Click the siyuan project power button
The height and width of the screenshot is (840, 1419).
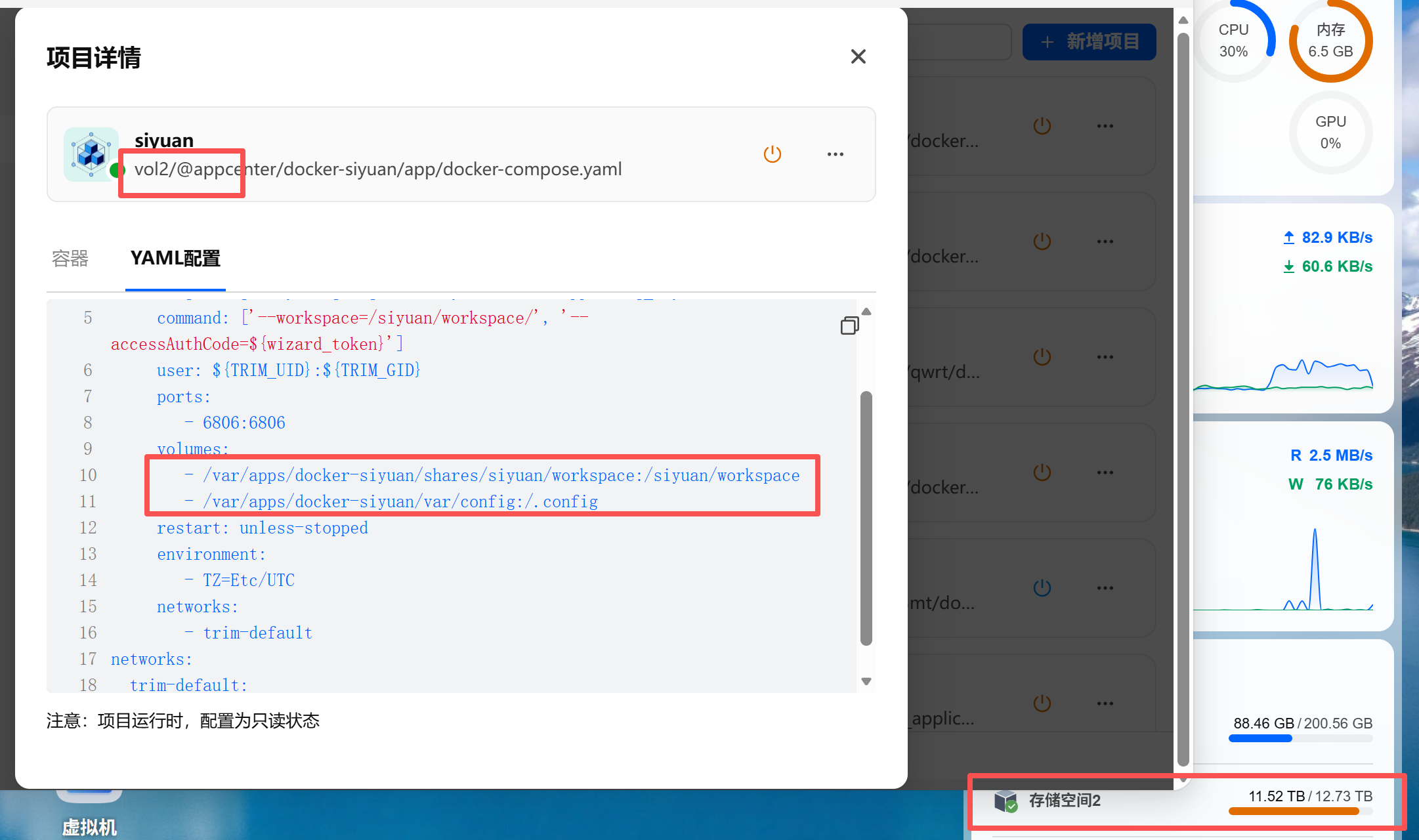(x=773, y=154)
